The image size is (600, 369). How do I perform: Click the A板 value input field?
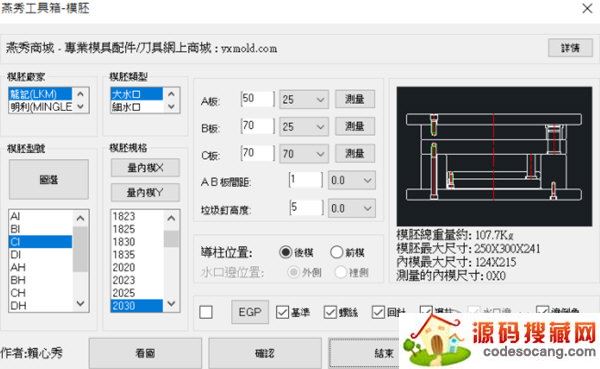[258, 99]
